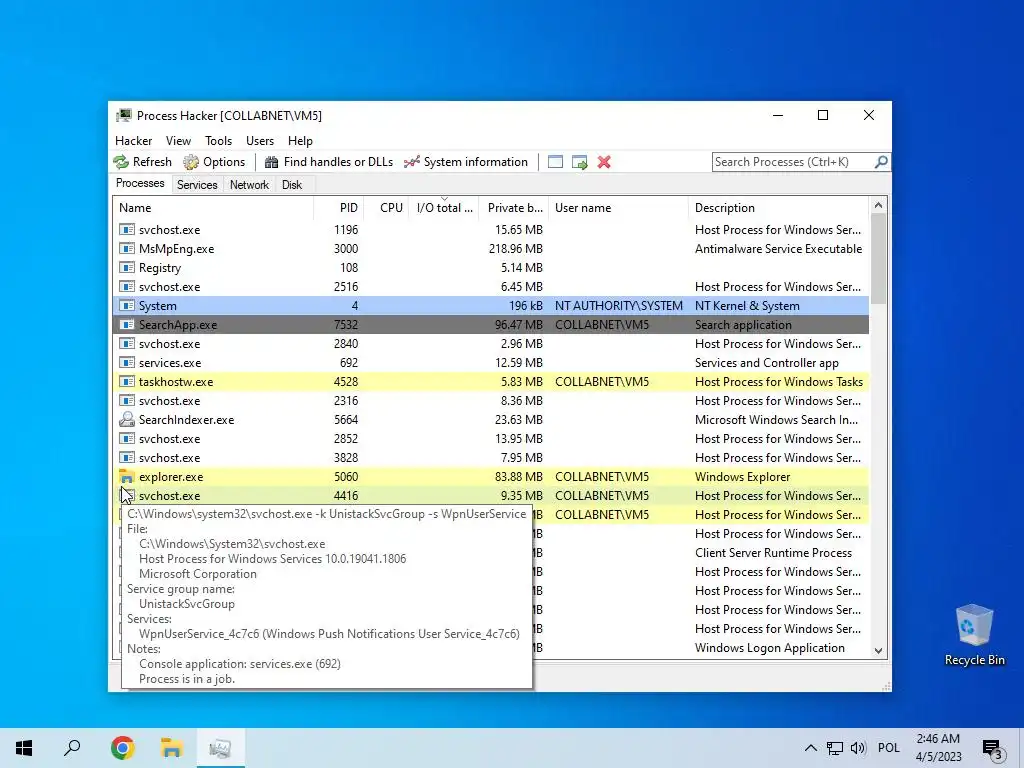Image resolution: width=1024 pixels, height=768 pixels.
Task: Click the vertical scrollbar thumb
Action: tap(878, 259)
